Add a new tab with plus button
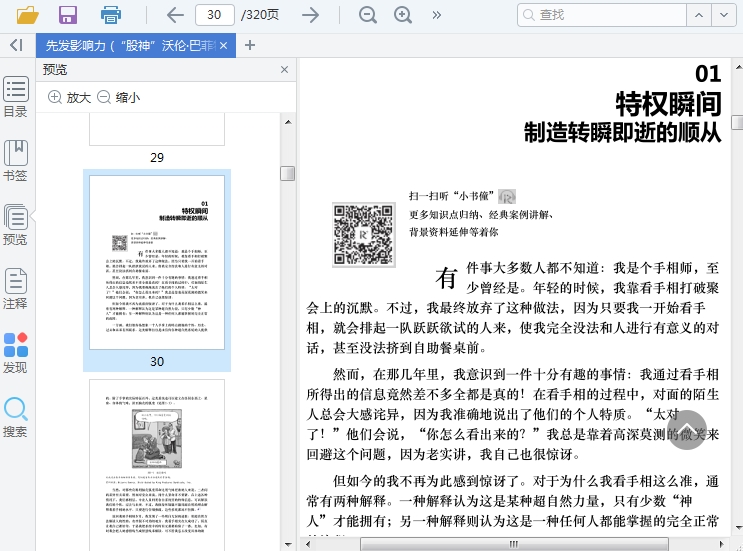The height and width of the screenshot is (551, 743). click(x=250, y=45)
